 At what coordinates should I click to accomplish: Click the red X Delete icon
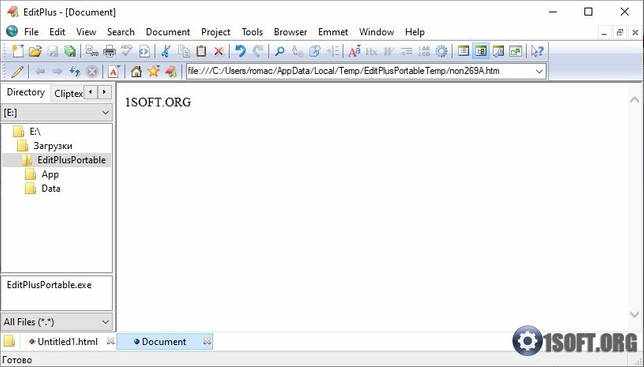click(x=218, y=51)
